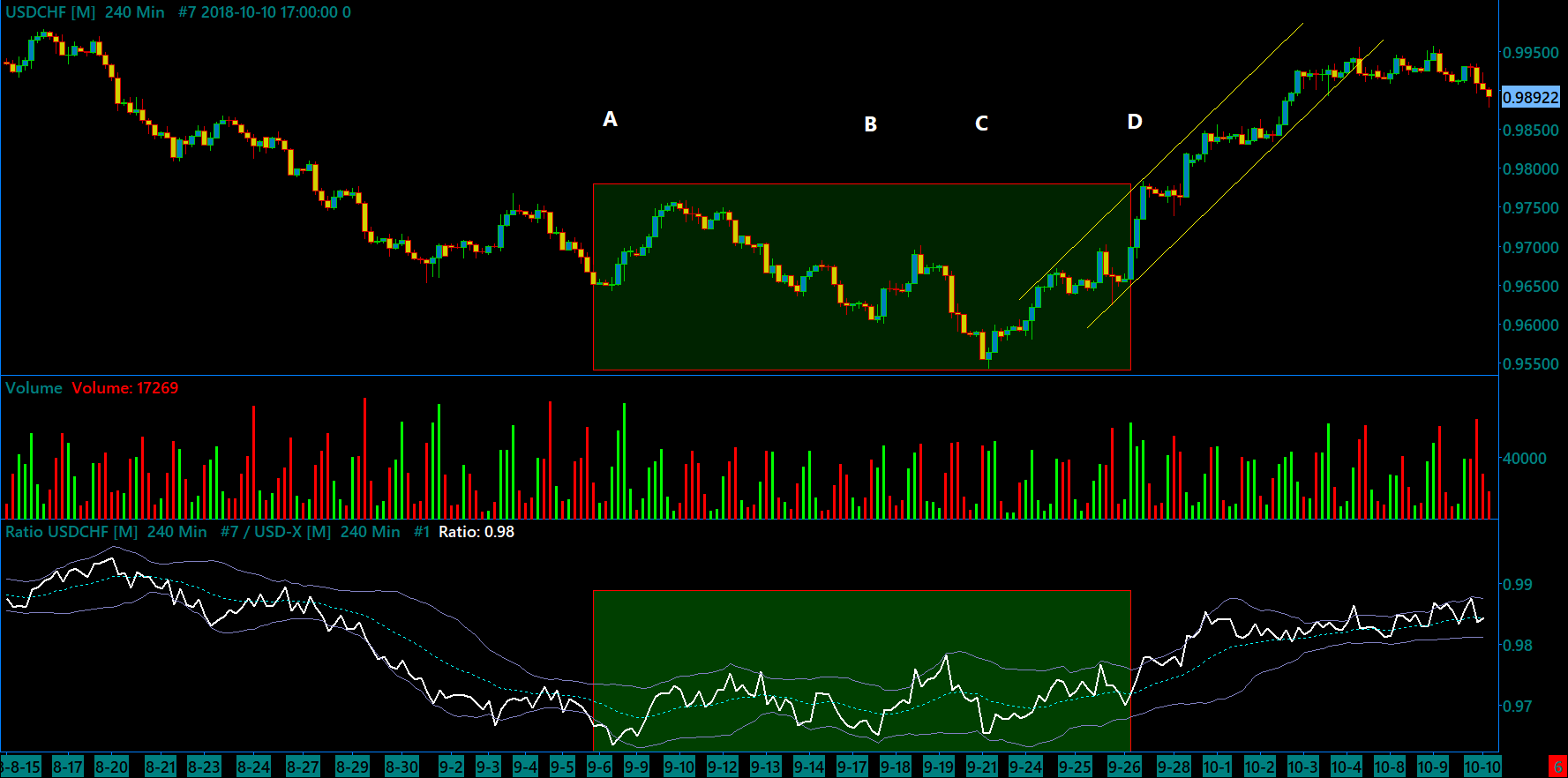Select the 8-24 date marker

(253, 767)
